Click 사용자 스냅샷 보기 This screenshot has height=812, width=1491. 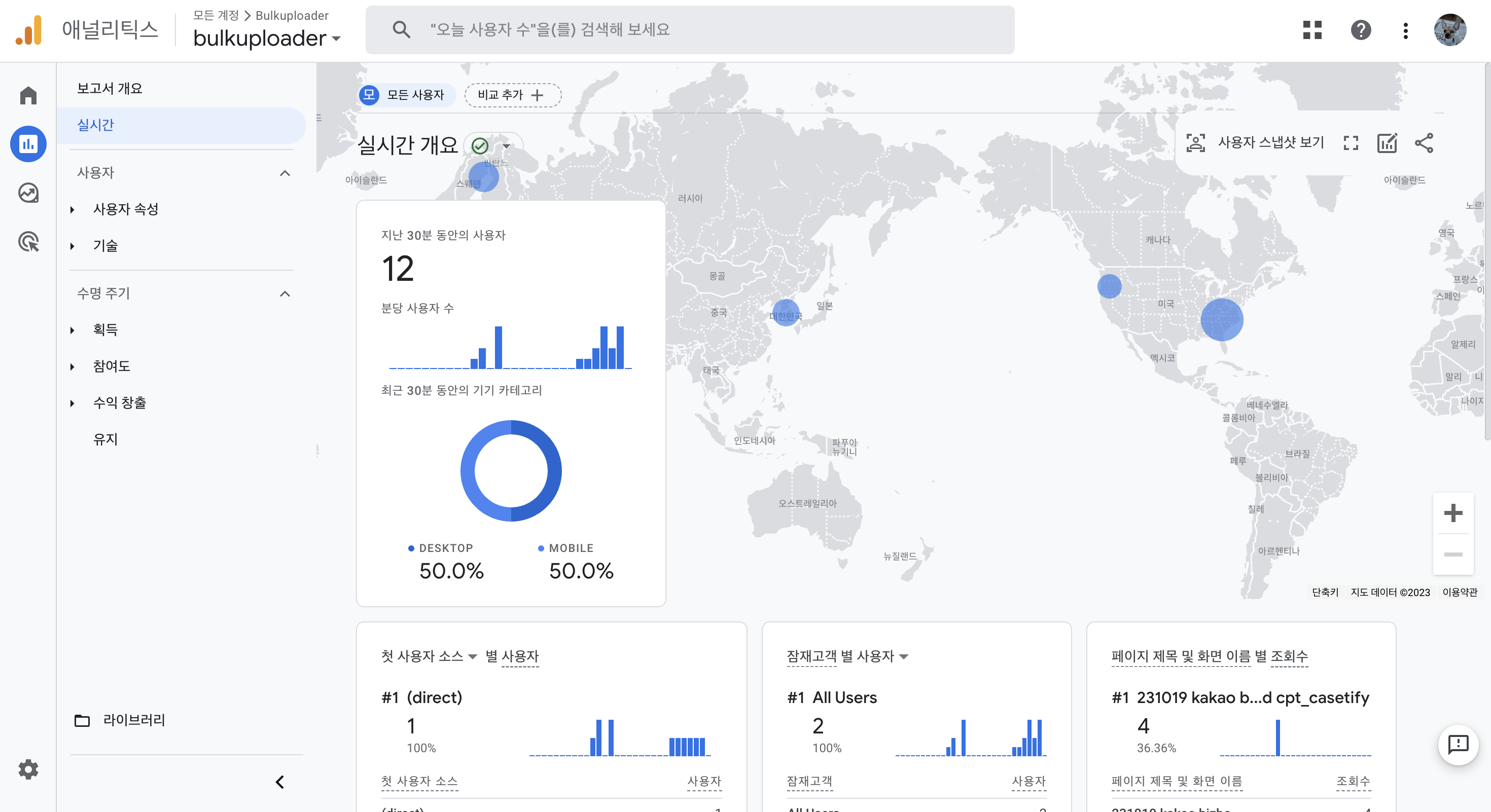[1270, 143]
